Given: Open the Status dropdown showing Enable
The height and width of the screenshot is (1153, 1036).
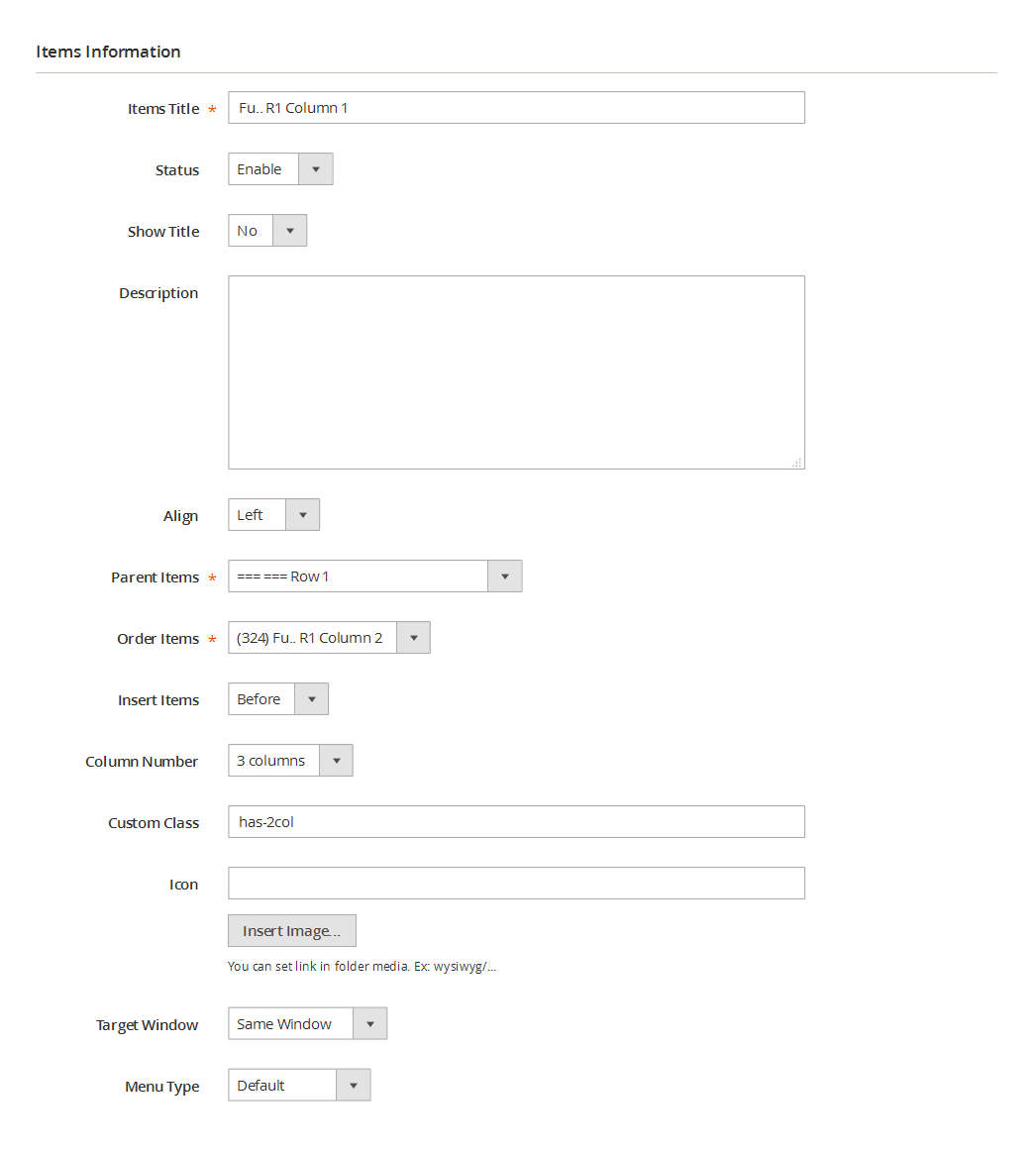Looking at the screenshot, I should [280, 169].
